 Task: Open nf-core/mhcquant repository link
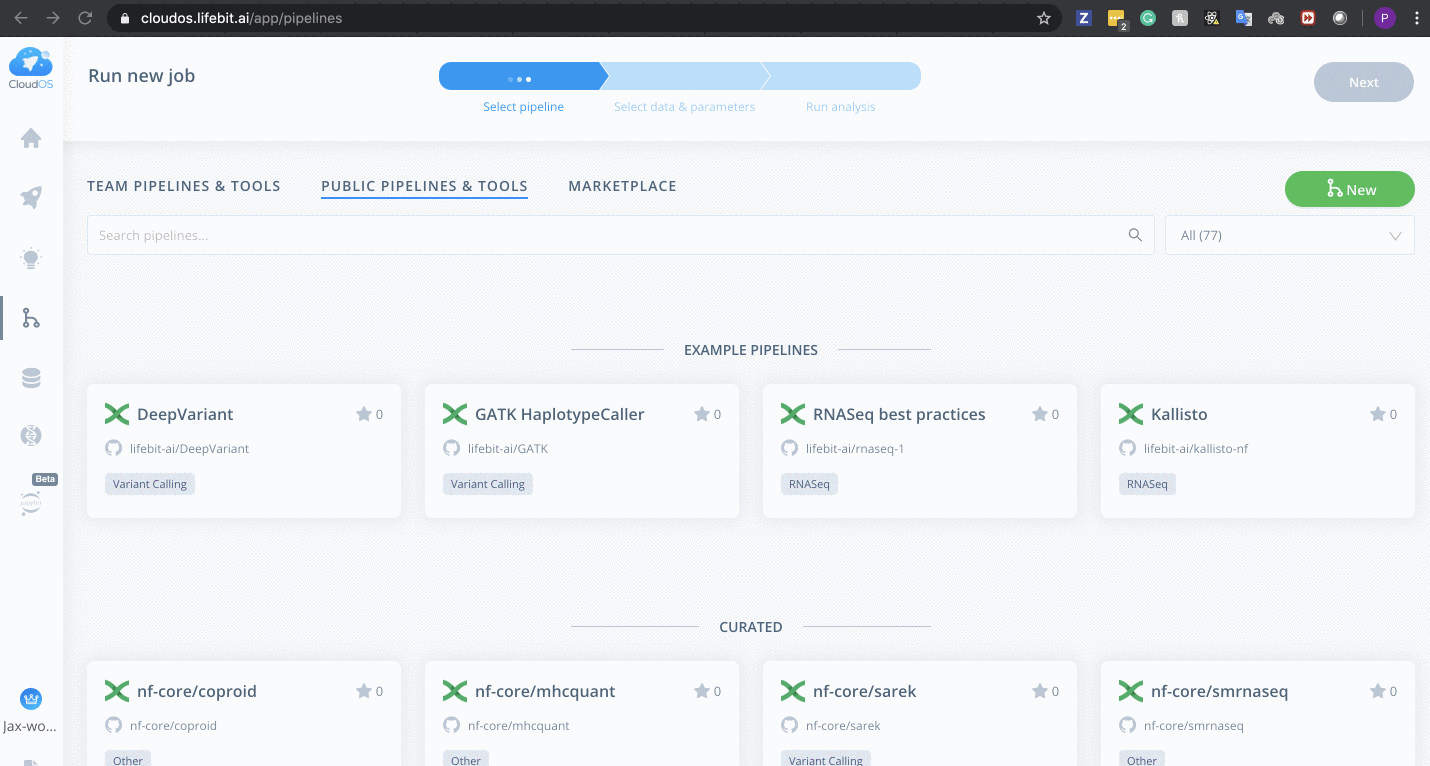(518, 725)
